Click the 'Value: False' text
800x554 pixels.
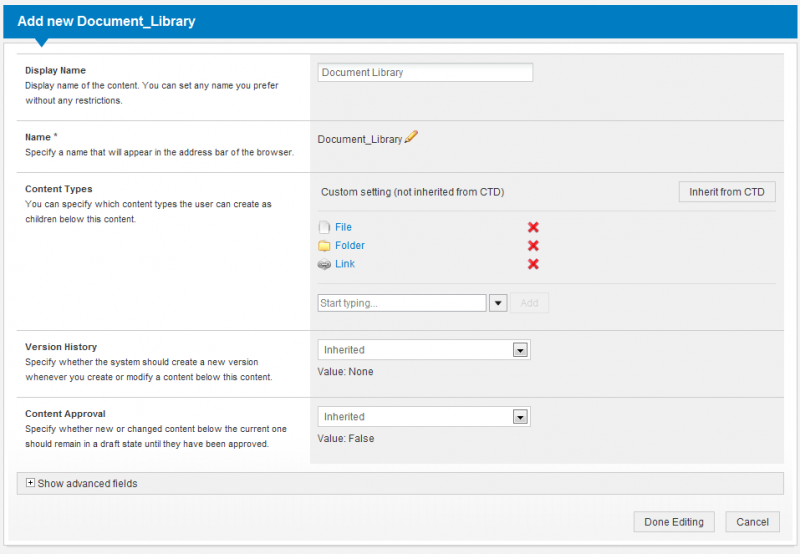pos(346,439)
